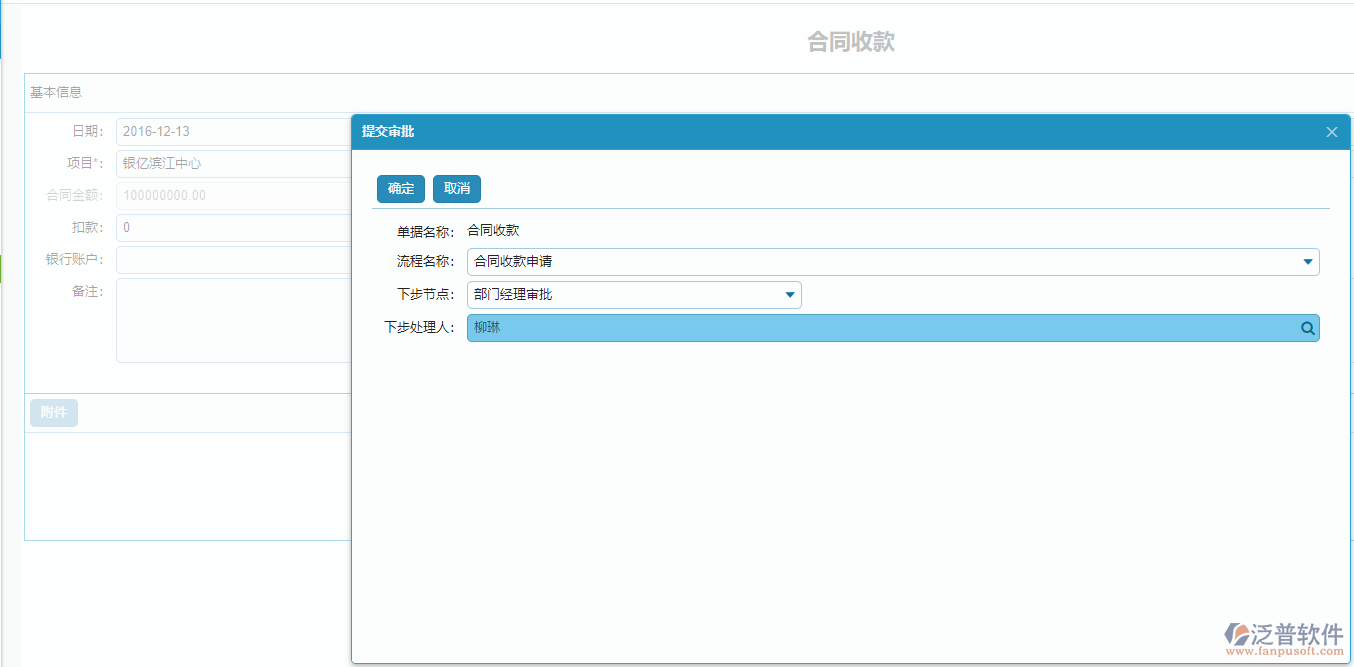Expand the 下步节点 dropdown

pos(790,294)
